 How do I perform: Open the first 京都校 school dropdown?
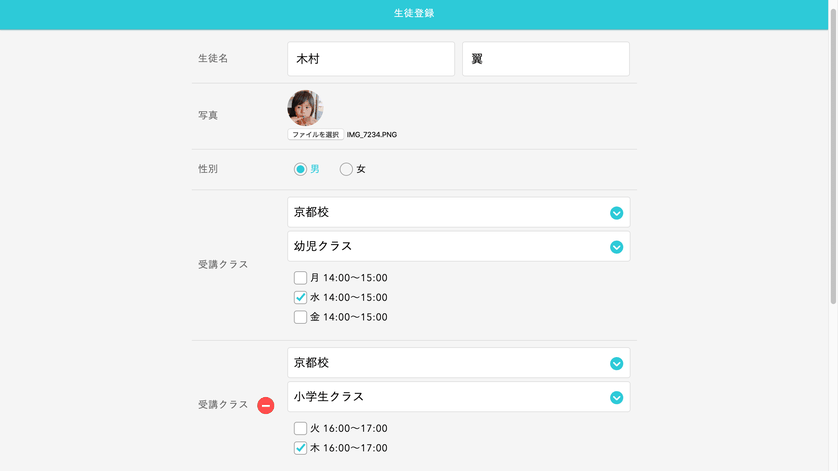click(x=459, y=212)
